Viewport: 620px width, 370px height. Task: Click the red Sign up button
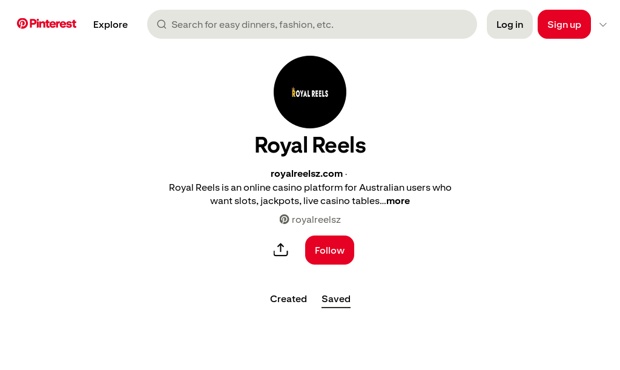[x=564, y=25]
